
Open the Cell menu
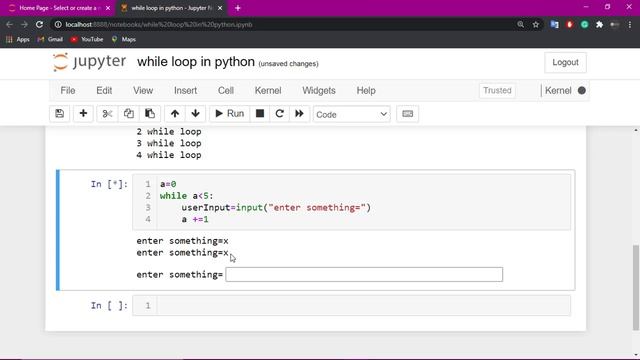click(x=226, y=91)
